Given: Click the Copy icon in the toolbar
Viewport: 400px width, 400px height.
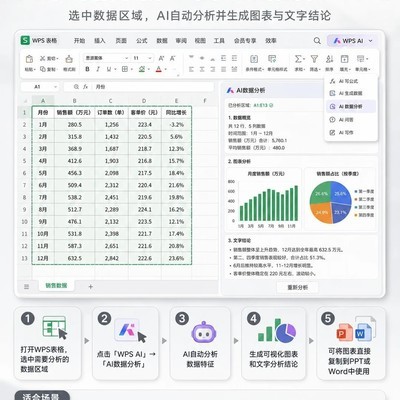Looking at the screenshot, I should pyautogui.click(x=43, y=69).
